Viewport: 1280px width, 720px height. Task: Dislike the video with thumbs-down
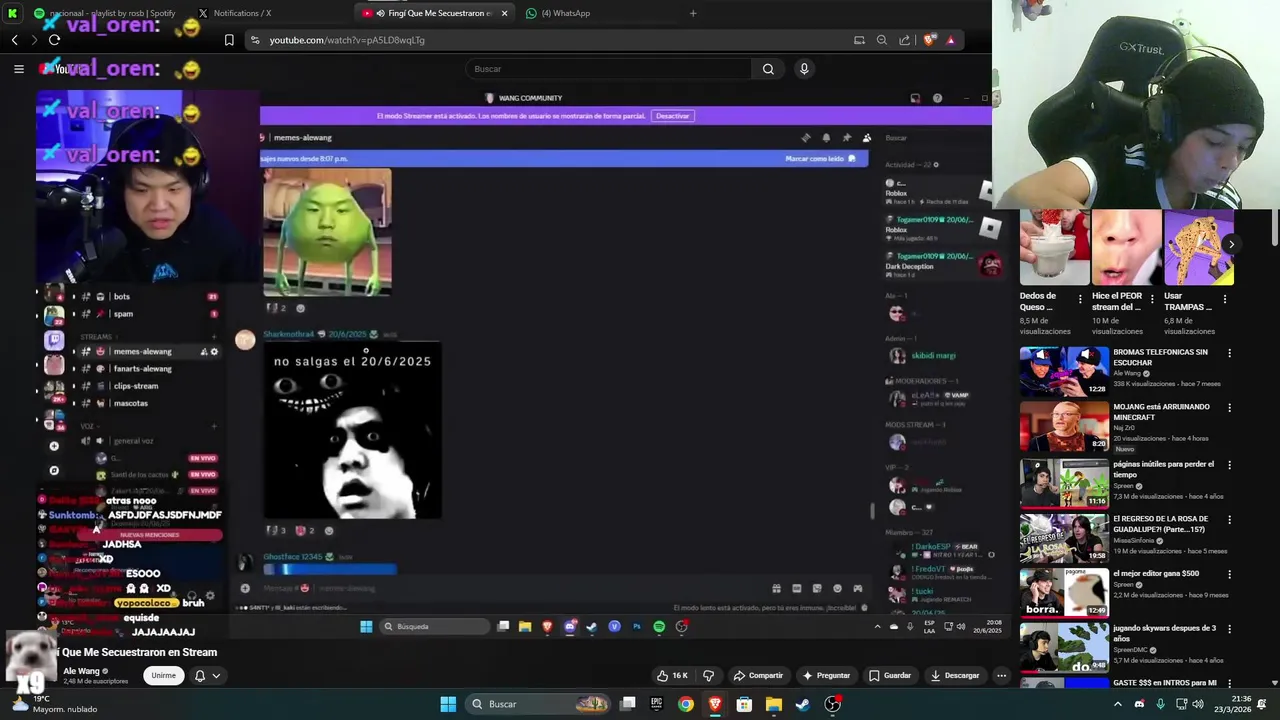(x=708, y=676)
